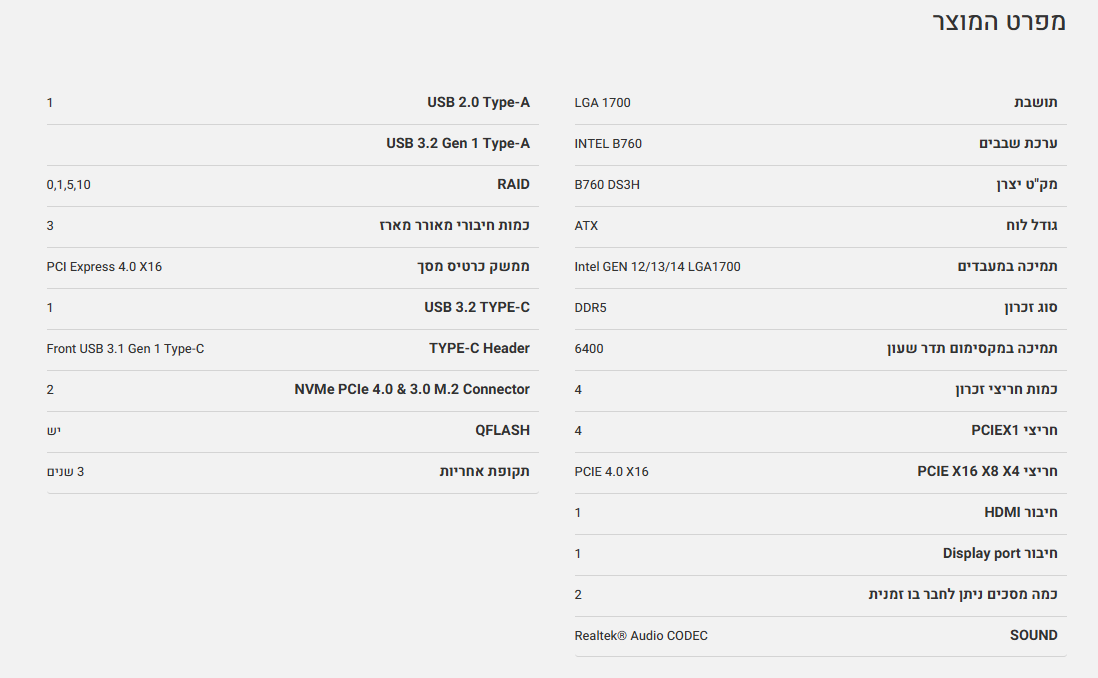The width and height of the screenshot is (1098, 678).
Task: Select the חיבור HDMI label
Action: pyautogui.click(x=1021, y=513)
